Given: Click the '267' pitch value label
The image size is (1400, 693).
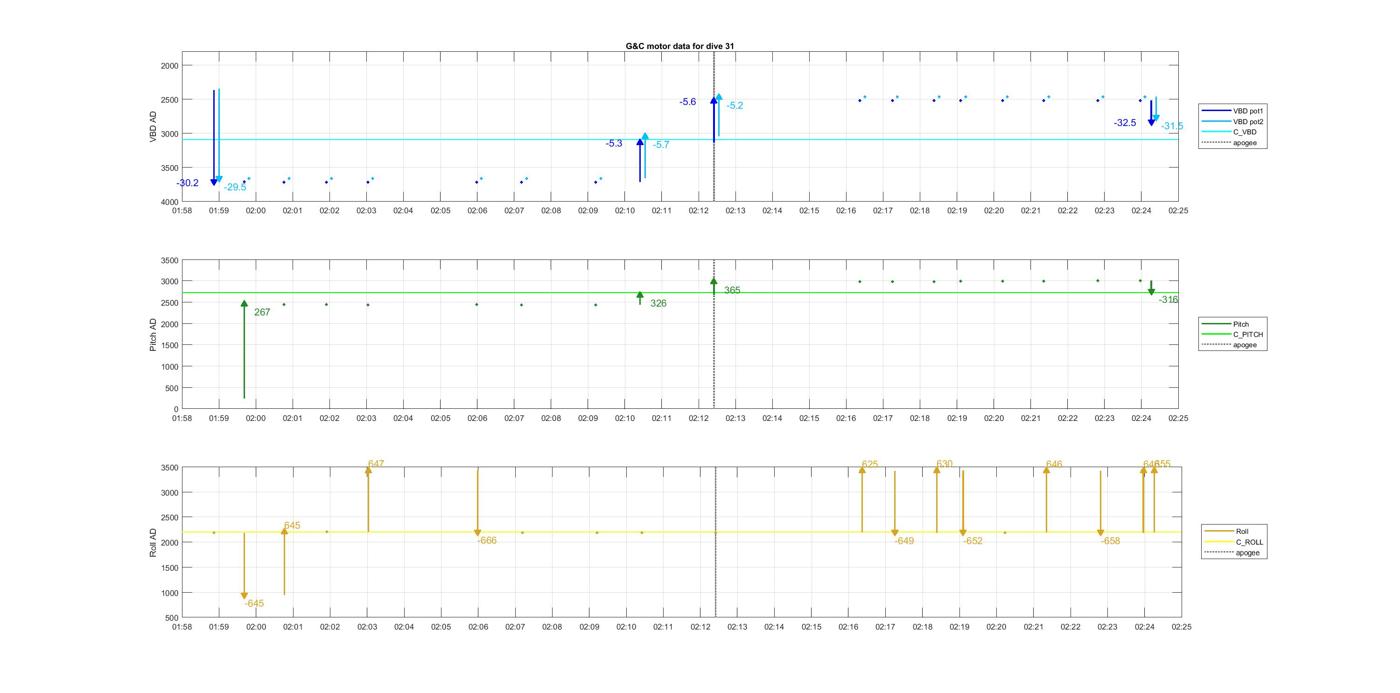Looking at the screenshot, I should (x=262, y=313).
